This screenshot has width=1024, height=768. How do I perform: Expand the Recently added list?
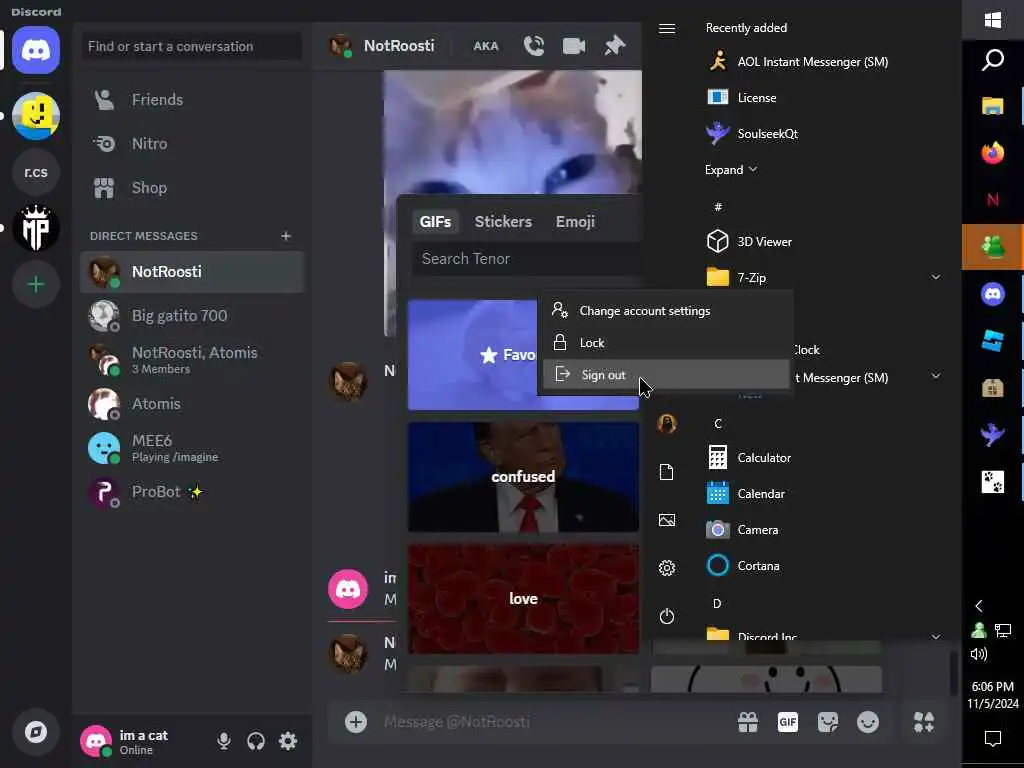[x=731, y=170]
